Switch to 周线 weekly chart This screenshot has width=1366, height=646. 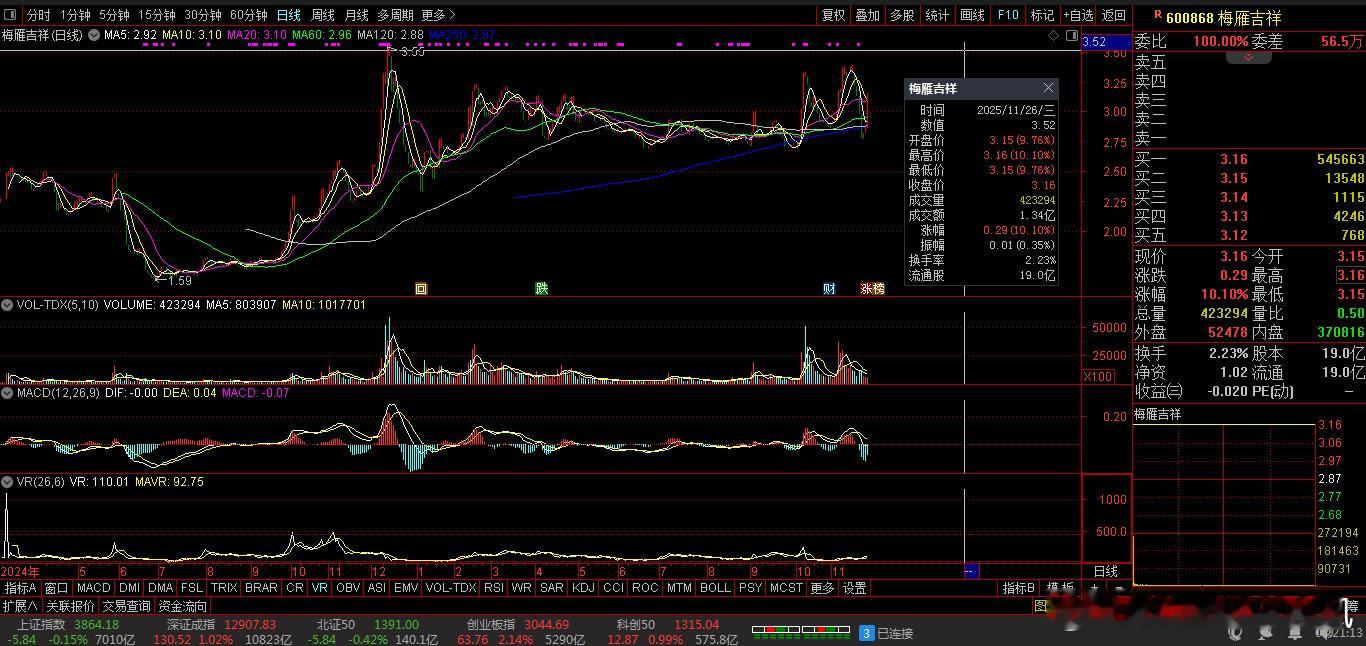tap(322, 15)
